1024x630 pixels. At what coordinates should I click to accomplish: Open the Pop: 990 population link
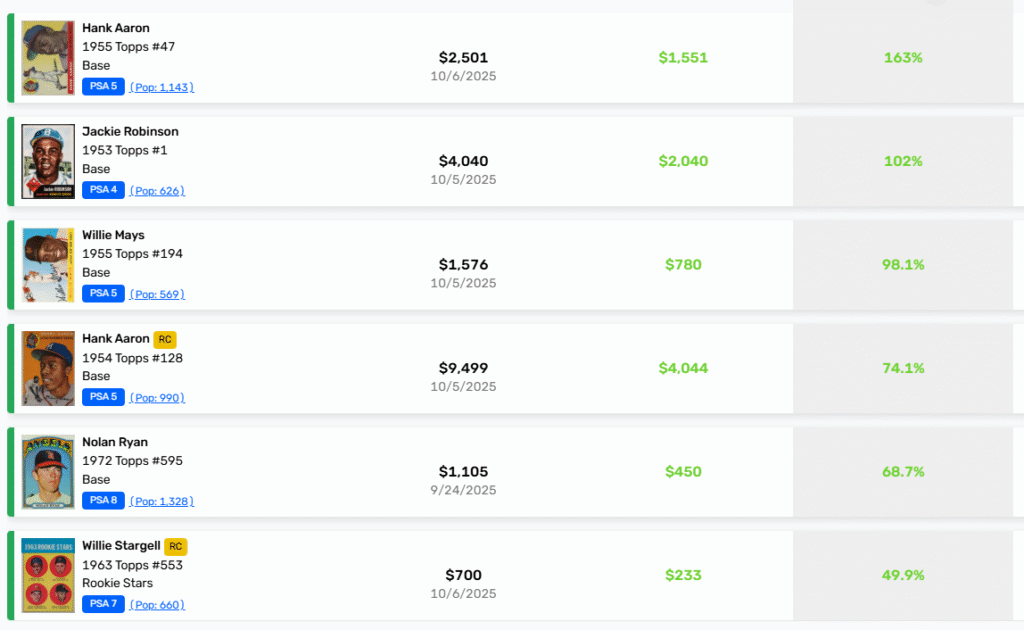click(157, 398)
